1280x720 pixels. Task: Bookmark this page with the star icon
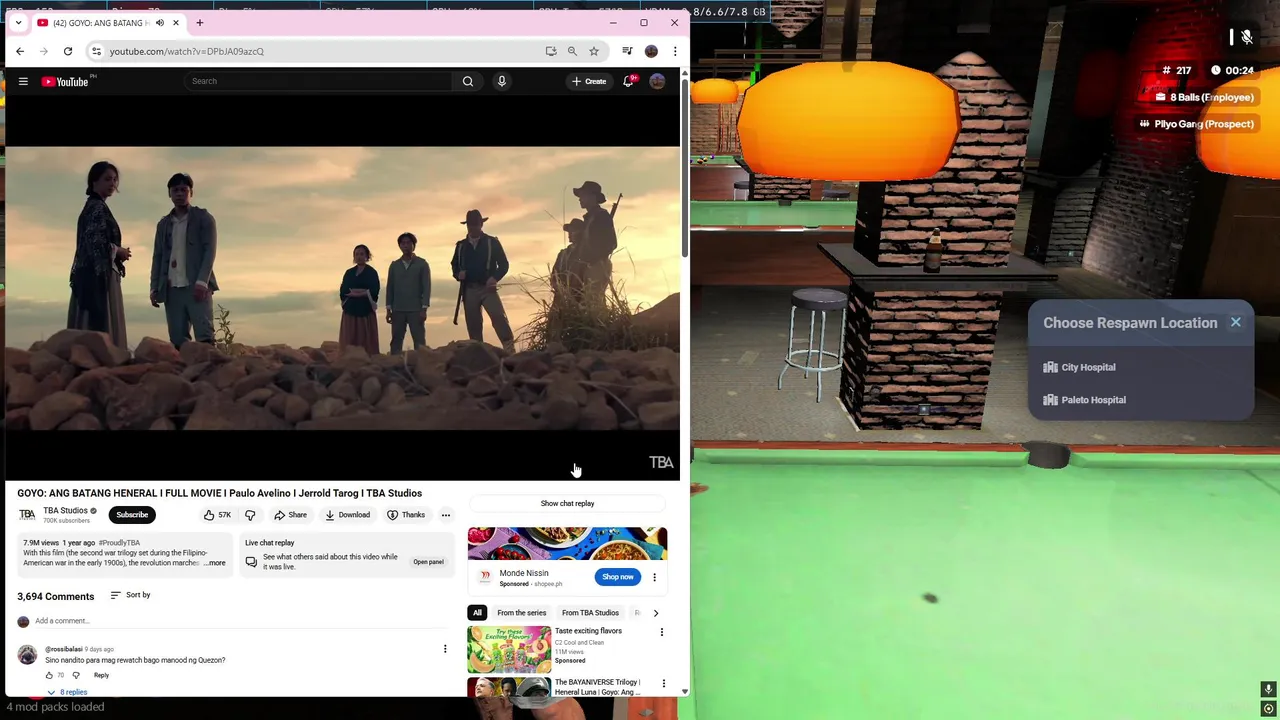[x=594, y=51]
